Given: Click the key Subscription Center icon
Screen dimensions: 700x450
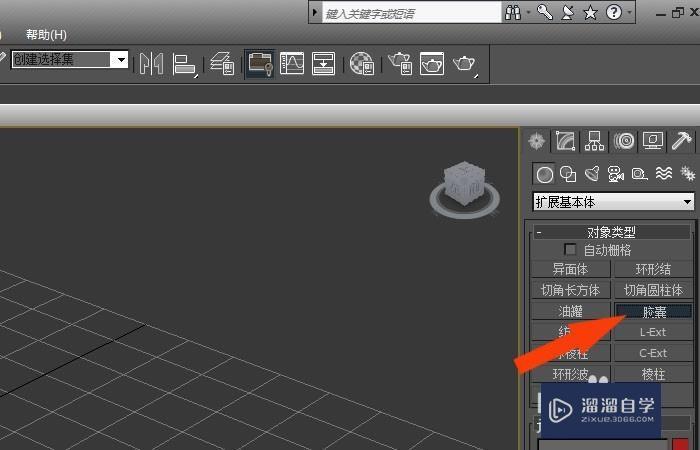Looking at the screenshot, I should click(x=545, y=12).
